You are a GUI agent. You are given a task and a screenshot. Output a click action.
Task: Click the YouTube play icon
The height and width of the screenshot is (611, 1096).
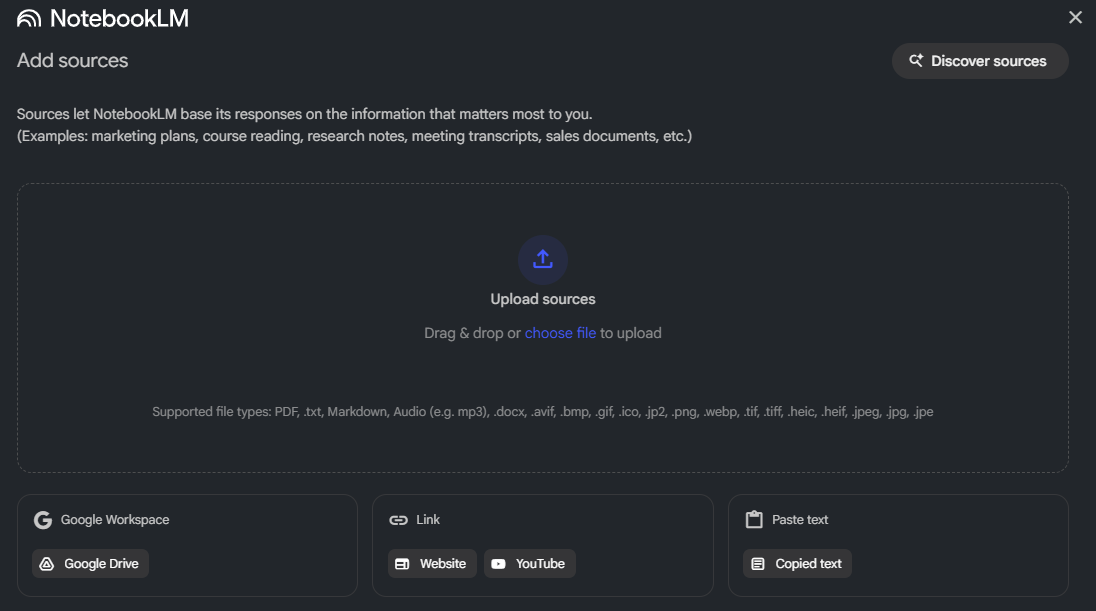point(498,564)
